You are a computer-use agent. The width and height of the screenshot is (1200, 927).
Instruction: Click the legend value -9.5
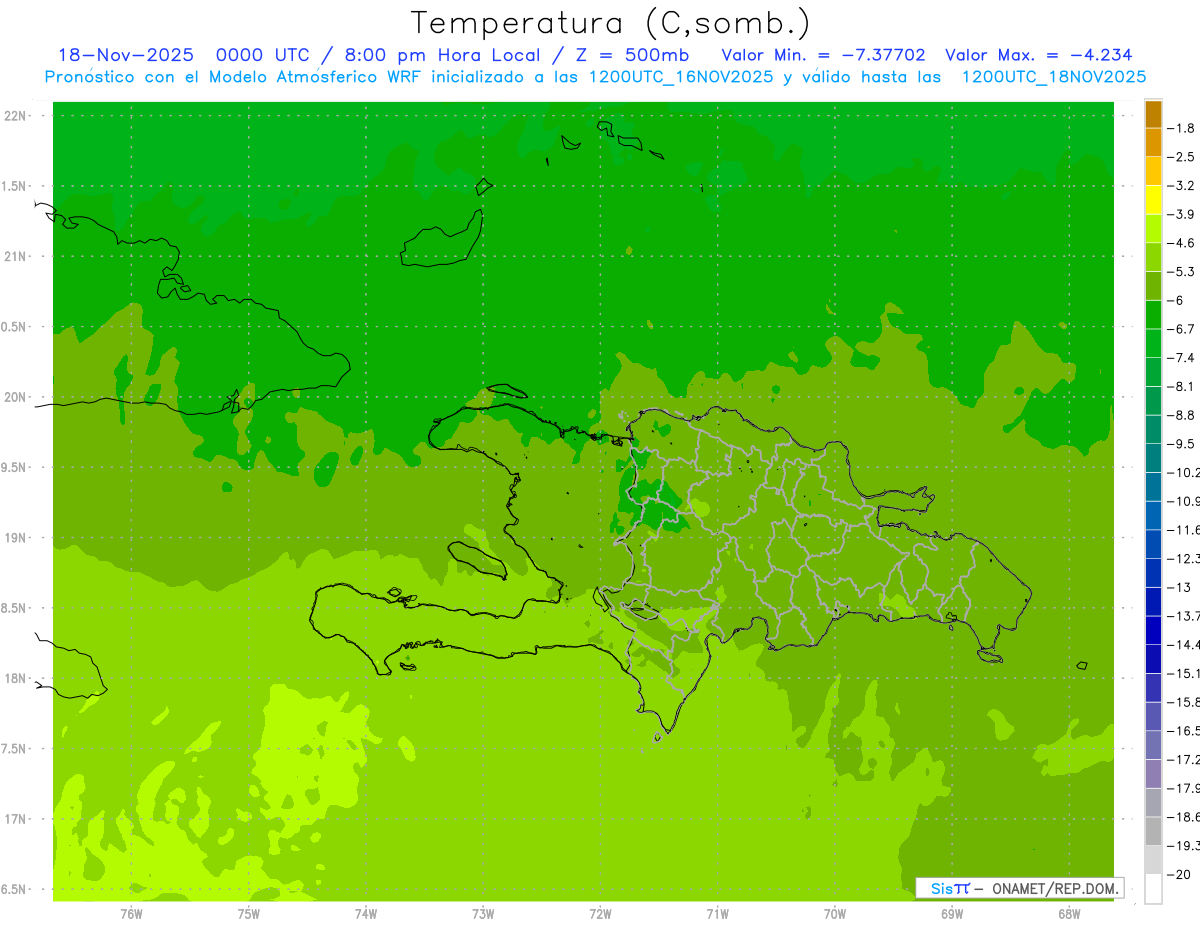[x=1181, y=444]
